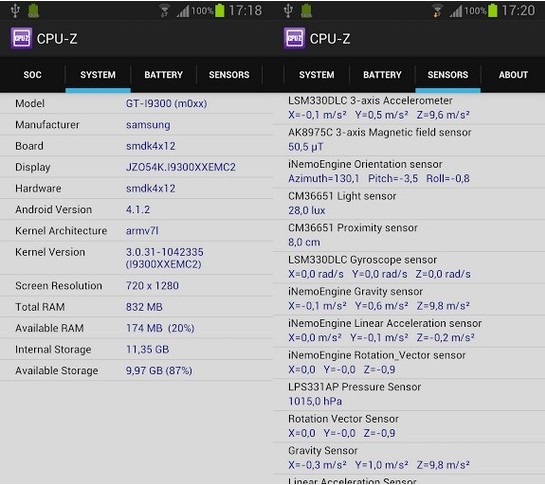Screen dimensions: 545x485
Task: Open the ABOUT tab
Action: 513,75
